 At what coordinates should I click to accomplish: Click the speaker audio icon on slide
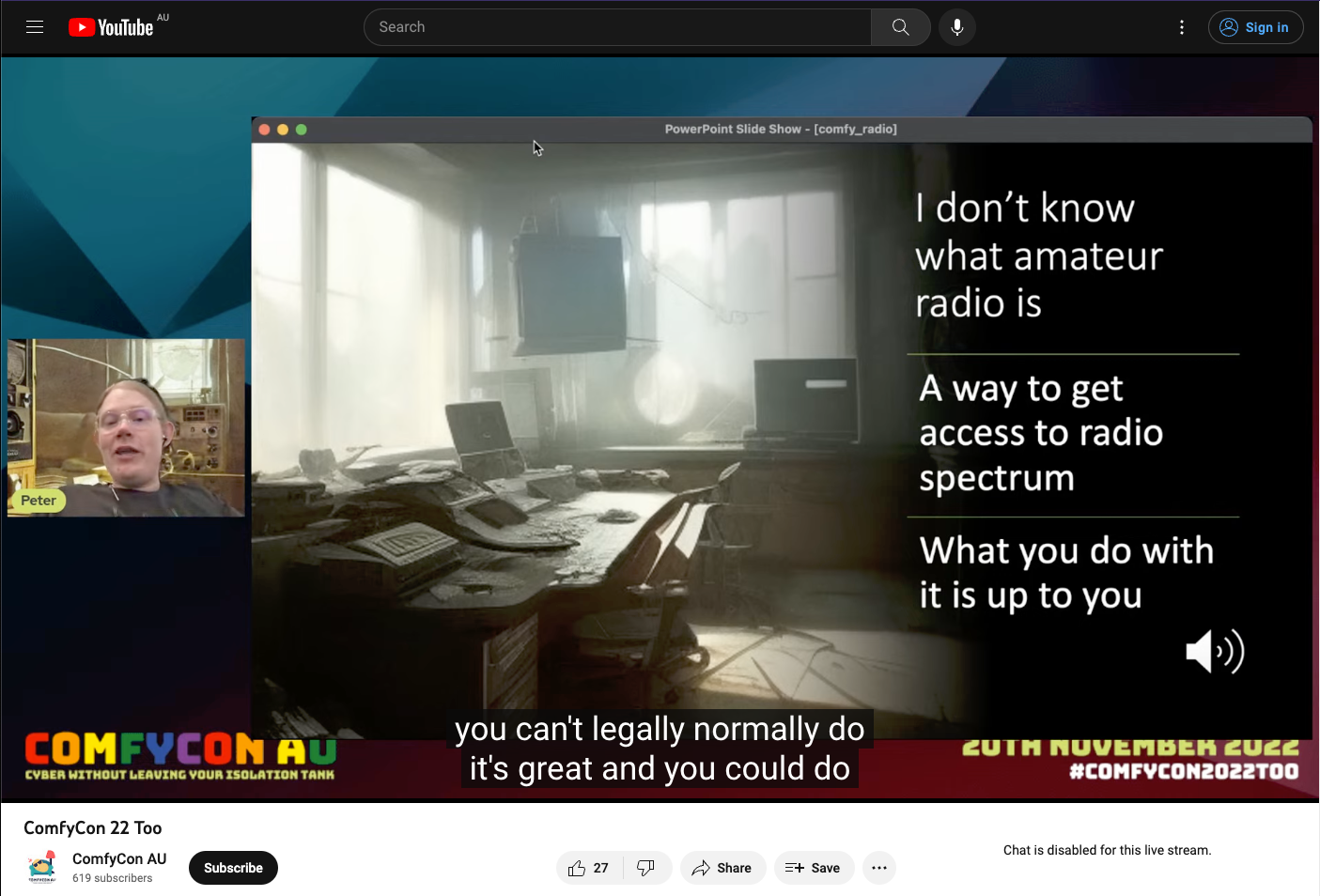1214,651
